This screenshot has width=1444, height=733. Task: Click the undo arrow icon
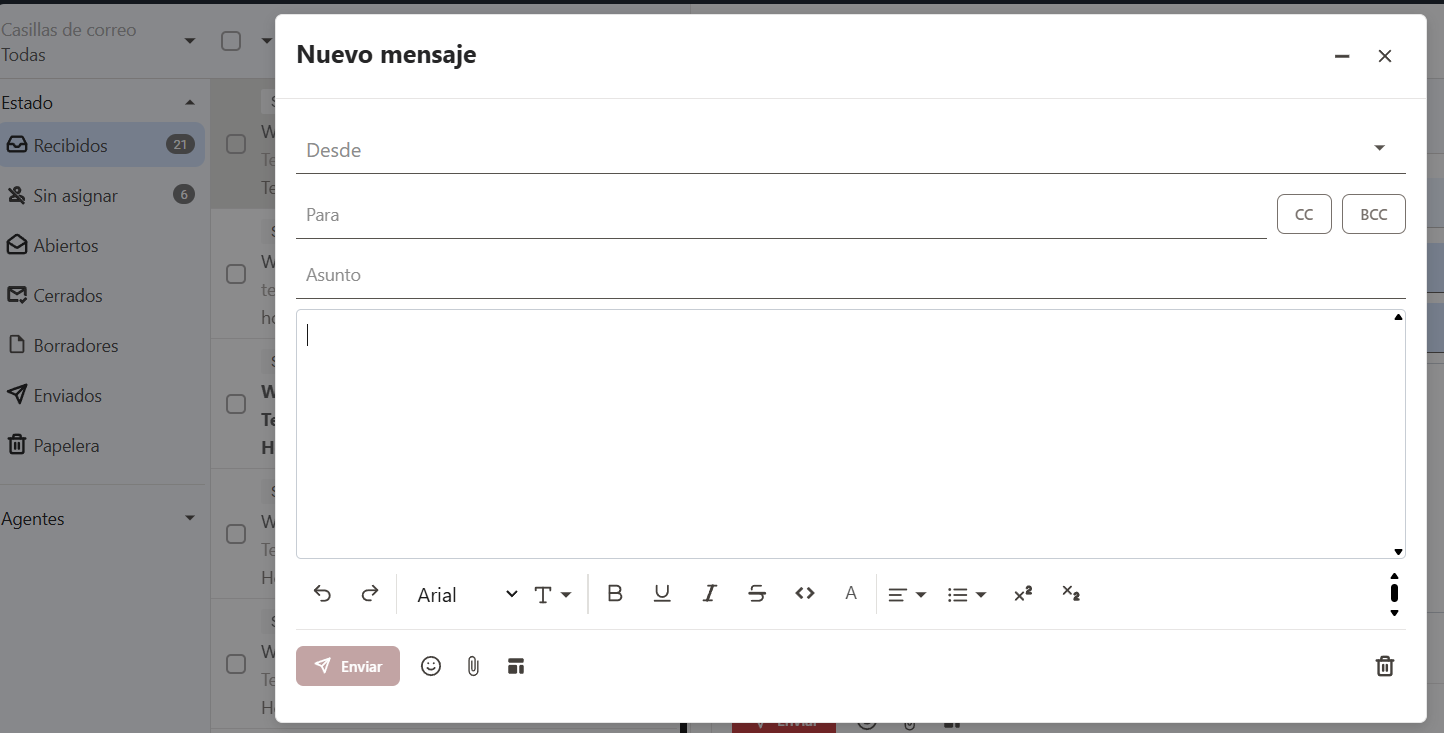tap(322, 594)
